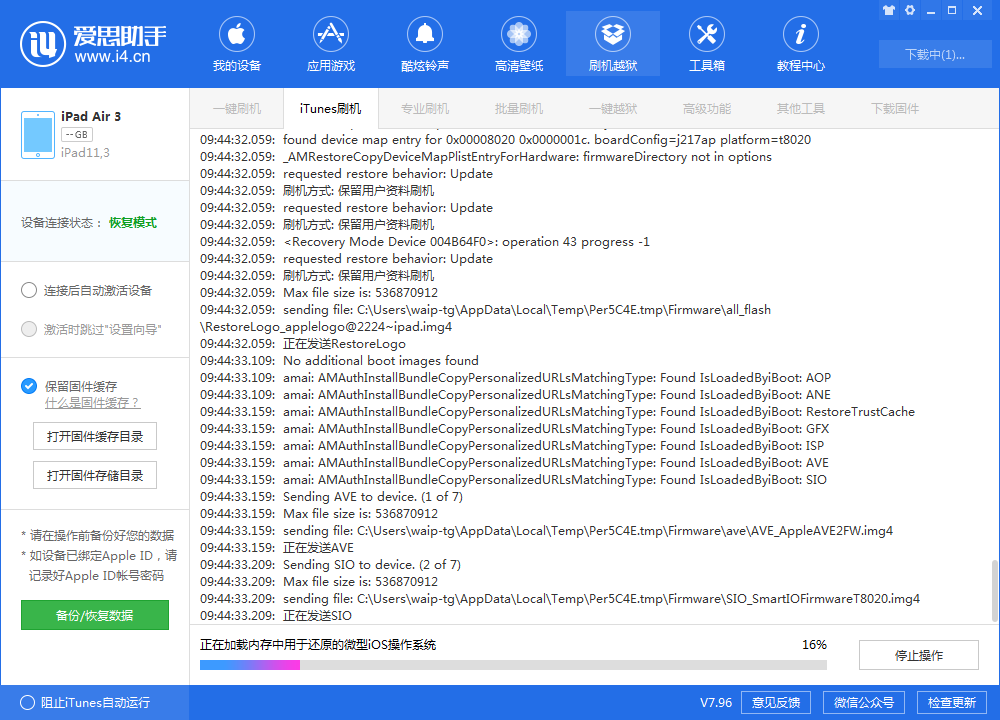Click 什么是固件缓存 help link

click(x=92, y=403)
